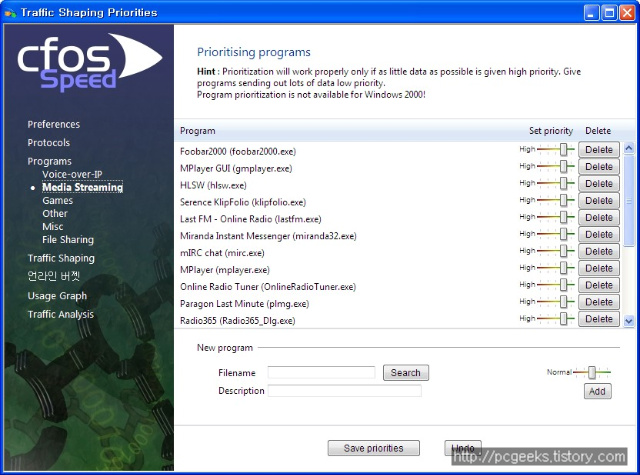Adjust priority slider for Paragon Last Minute

pos(563,302)
